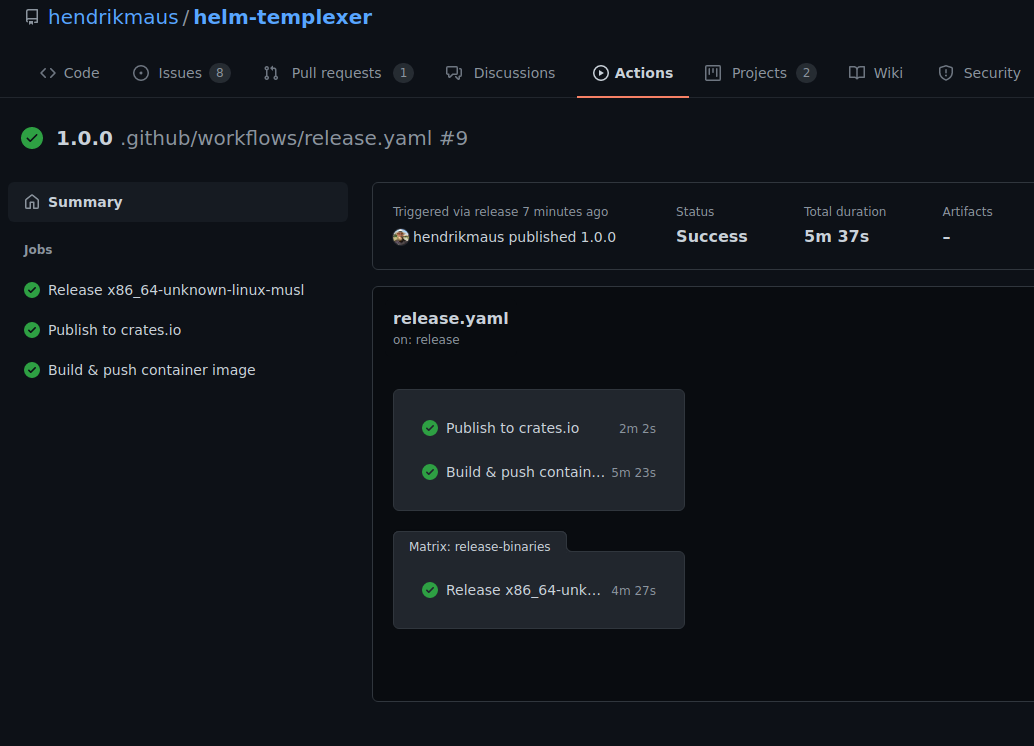Click the Triggered via release 7 minutes ago text
This screenshot has width=1034, height=746.
pyautogui.click(x=501, y=212)
